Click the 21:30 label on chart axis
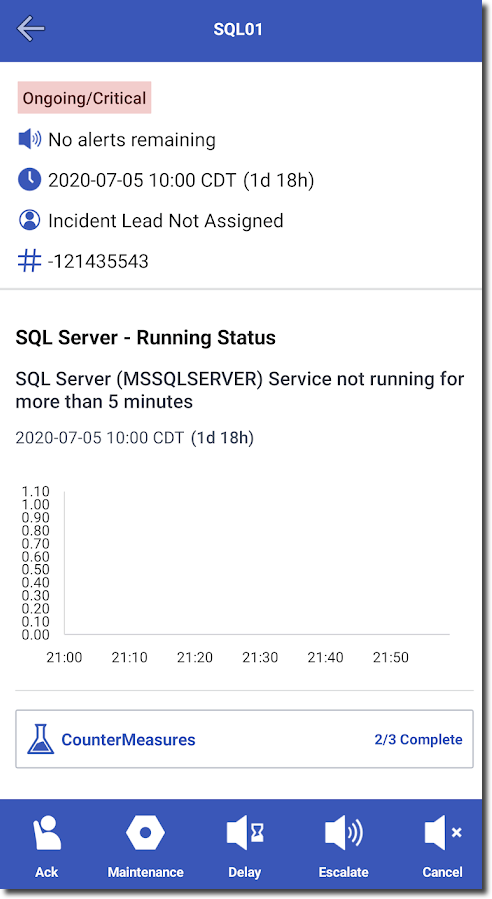This screenshot has width=492, height=899. [x=260, y=657]
